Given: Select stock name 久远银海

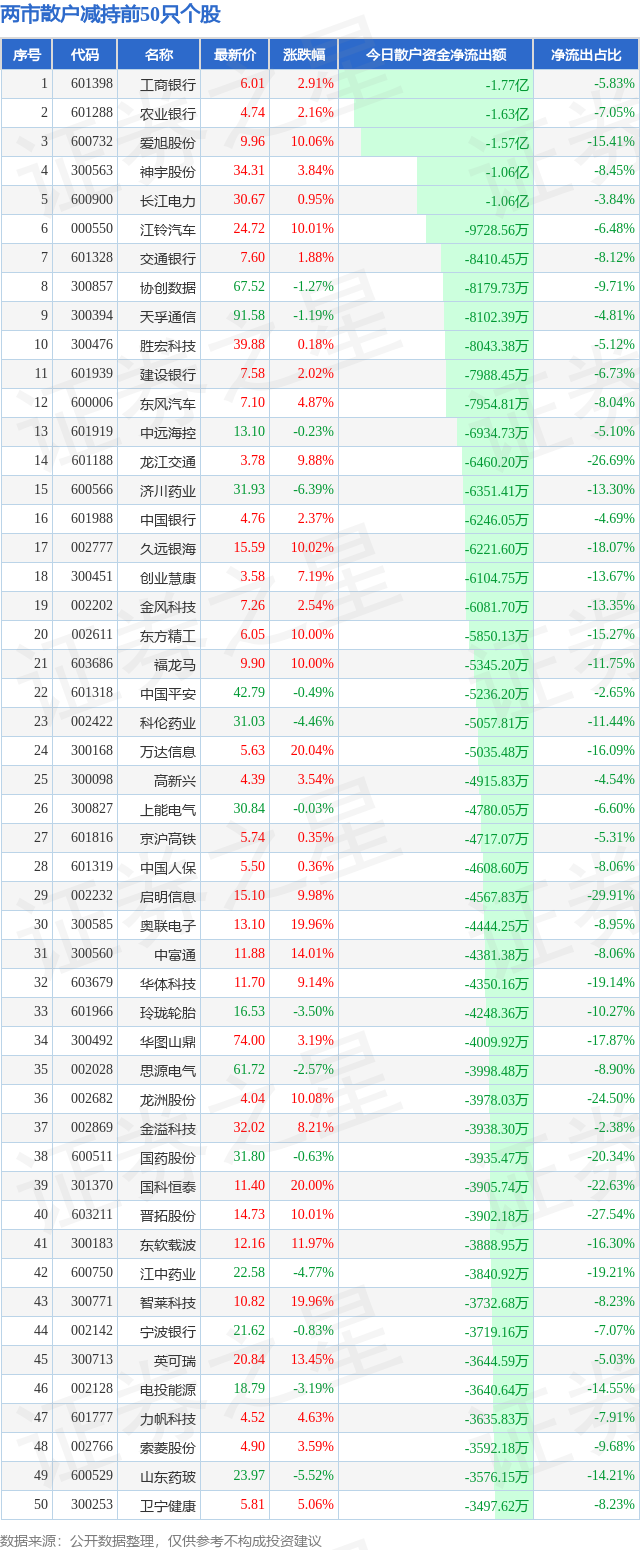Looking at the screenshot, I should point(168,549).
